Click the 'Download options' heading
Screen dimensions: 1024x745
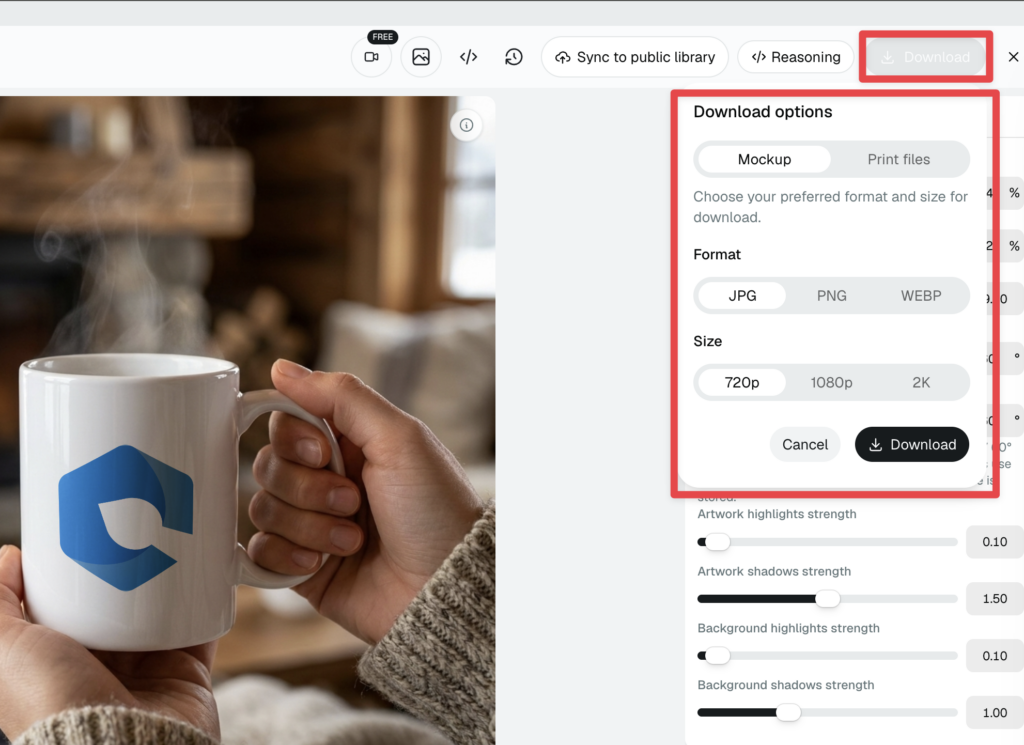click(x=763, y=112)
